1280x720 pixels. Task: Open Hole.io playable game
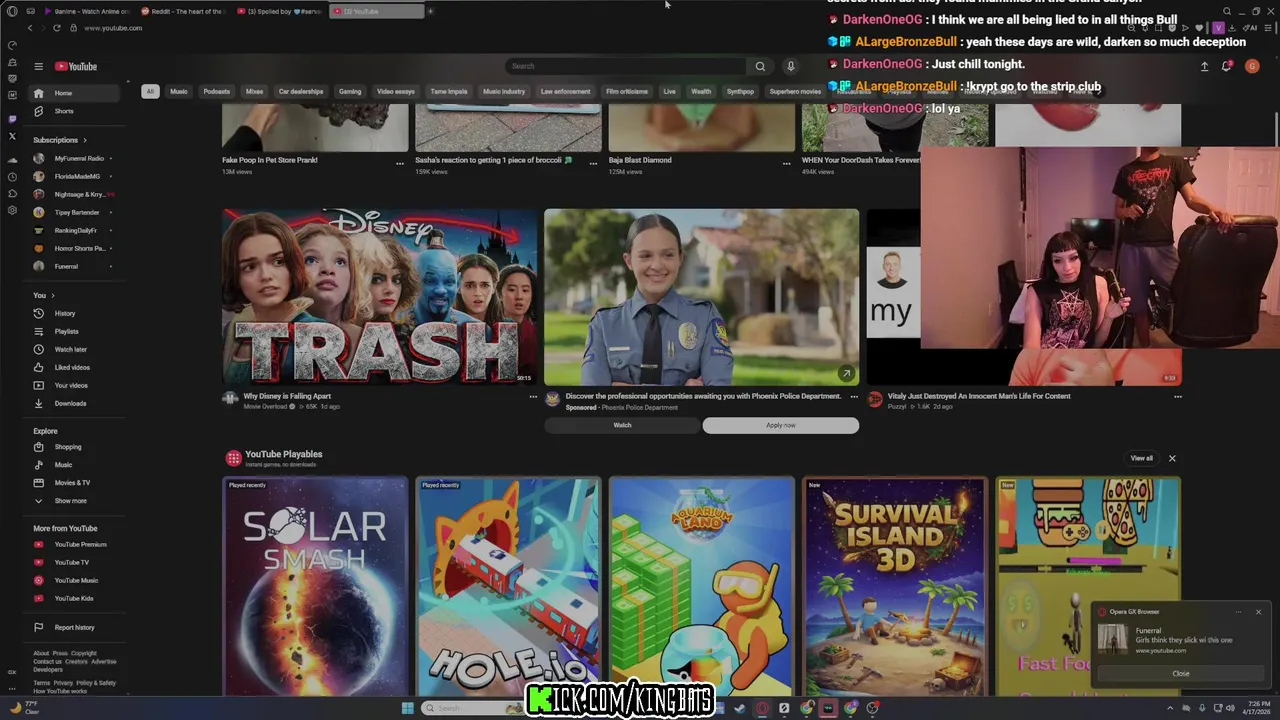(x=508, y=585)
